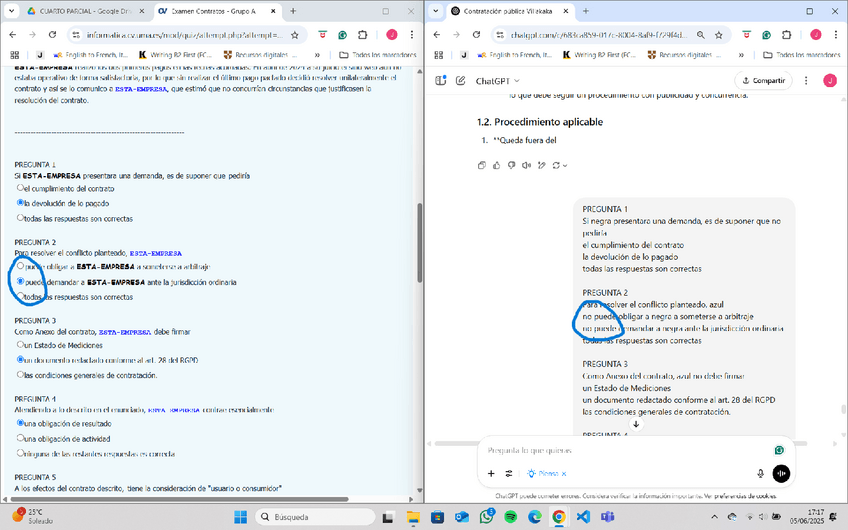
Task: Open the ChatGPT conversation options three-dot menu
Action: (x=806, y=81)
